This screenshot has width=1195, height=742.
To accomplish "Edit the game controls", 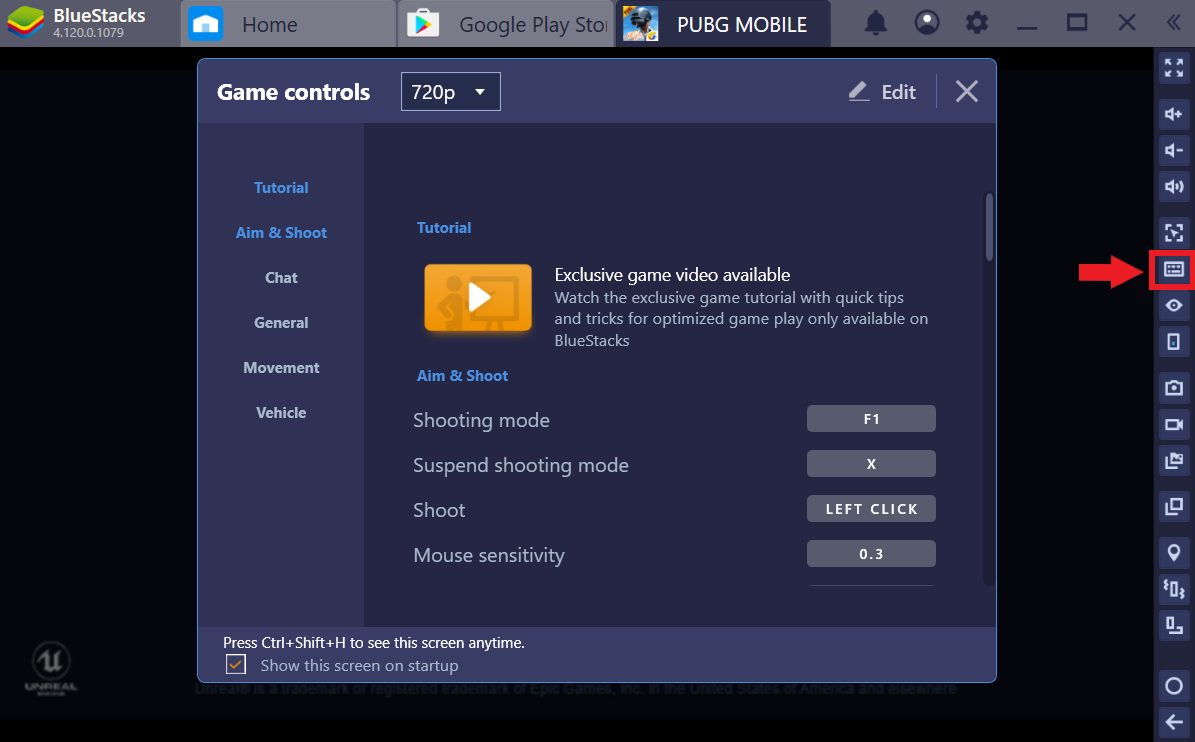I will pos(883,92).
